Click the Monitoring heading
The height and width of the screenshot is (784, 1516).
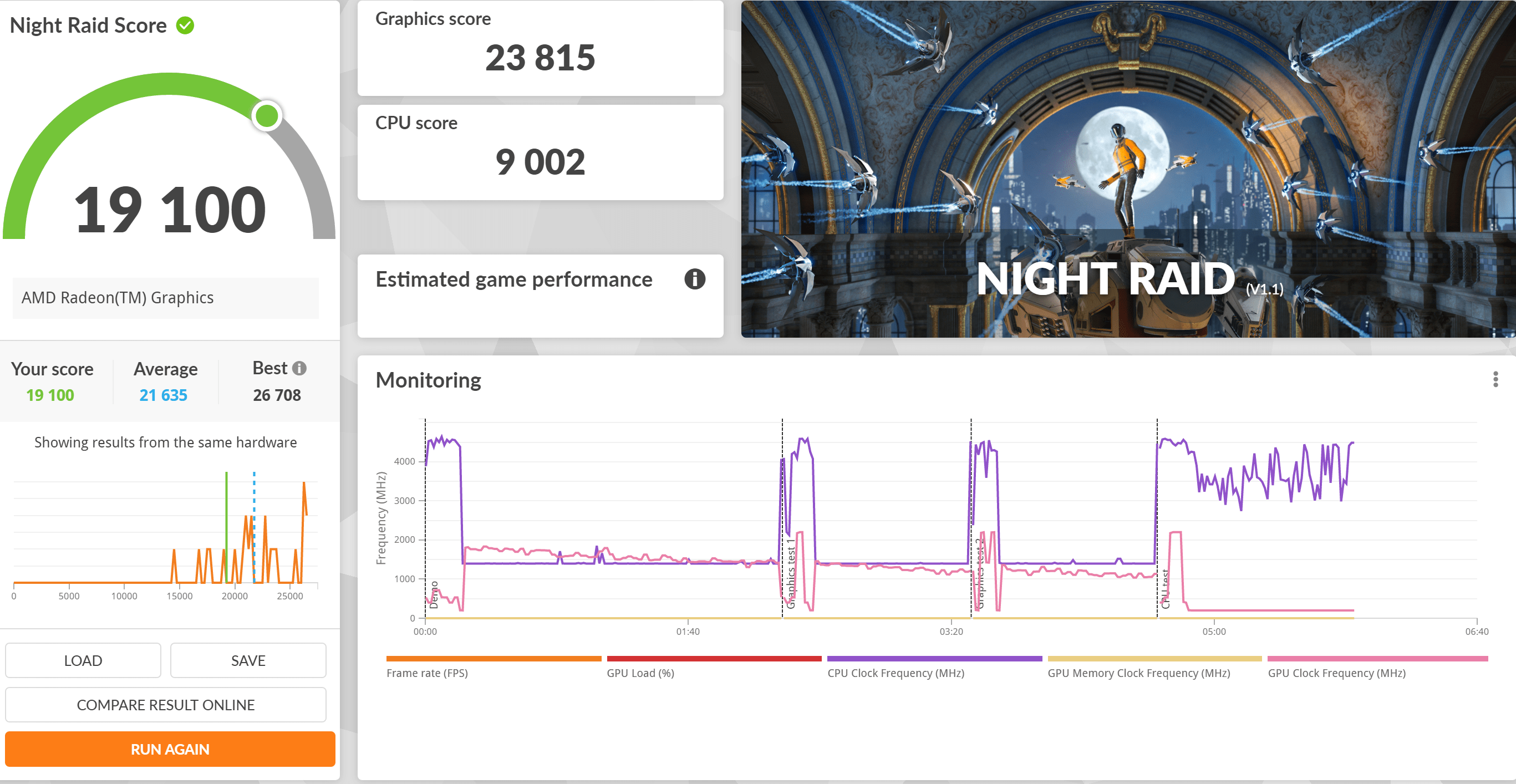point(428,380)
